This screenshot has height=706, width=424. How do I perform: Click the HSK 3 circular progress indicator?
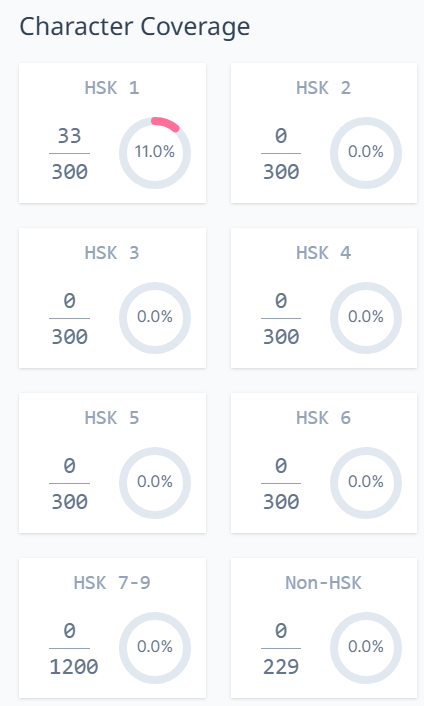click(x=154, y=317)
